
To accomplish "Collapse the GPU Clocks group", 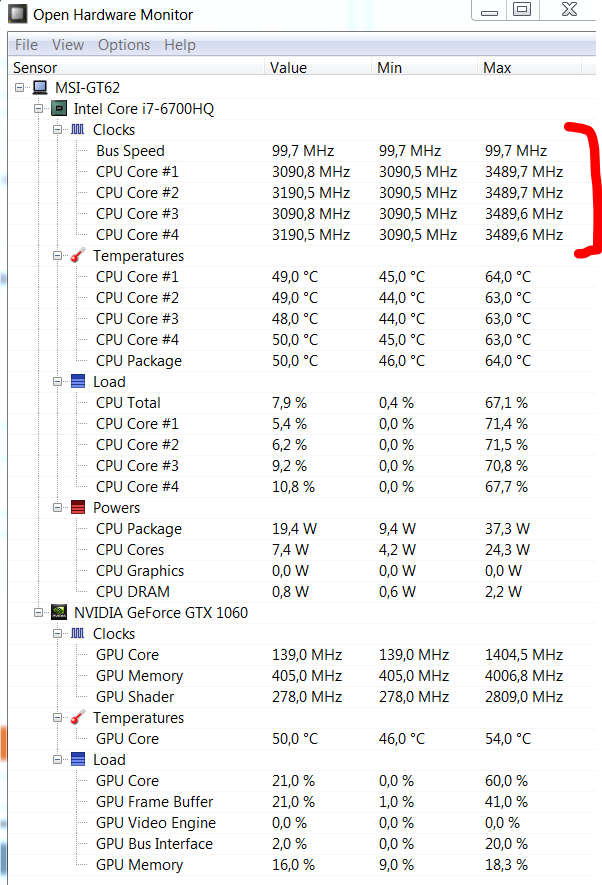I will point(58,633).
